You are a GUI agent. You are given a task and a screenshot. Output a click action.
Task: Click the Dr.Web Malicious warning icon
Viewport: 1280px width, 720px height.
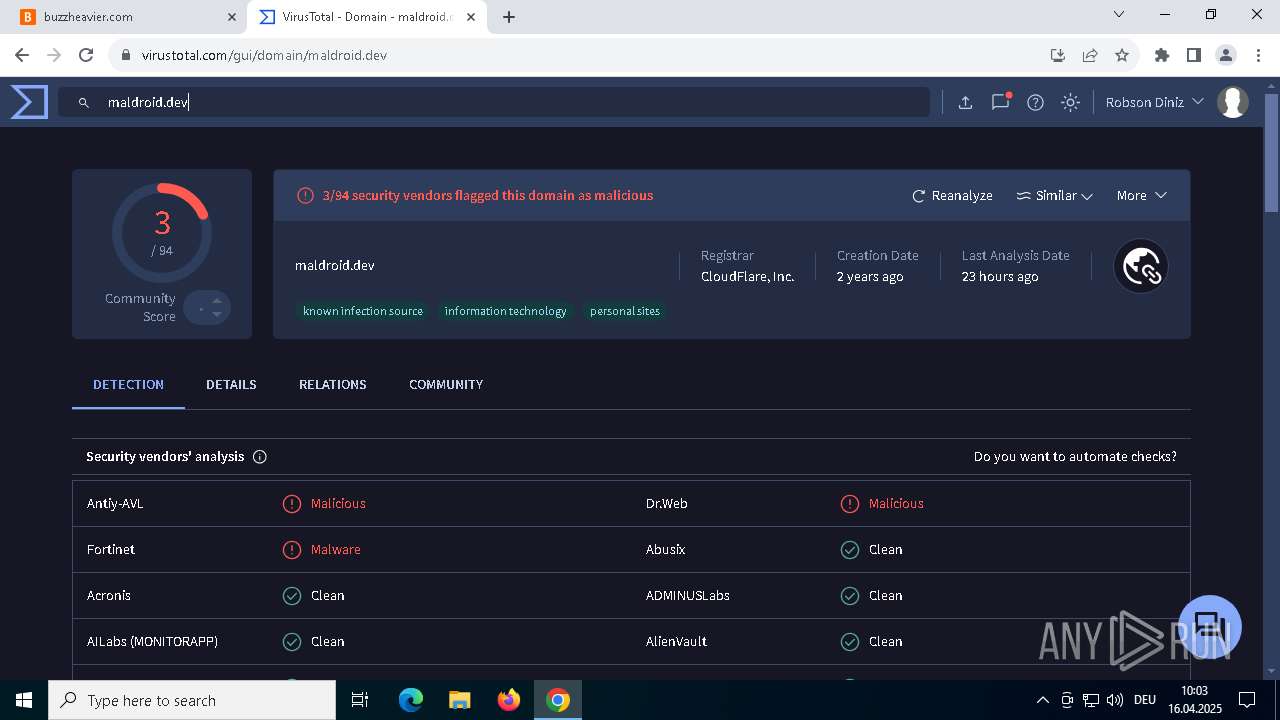click(x=850, y=504)
